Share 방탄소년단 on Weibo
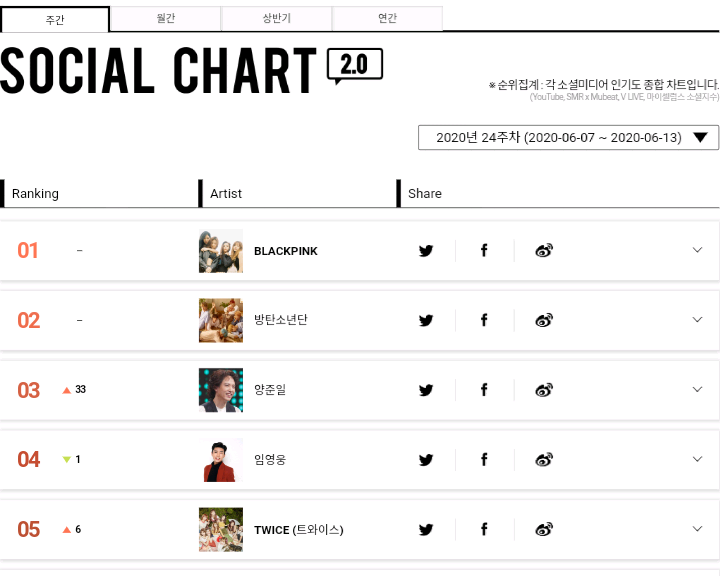The height and width of the screenshot is (576, 720). 544,320
